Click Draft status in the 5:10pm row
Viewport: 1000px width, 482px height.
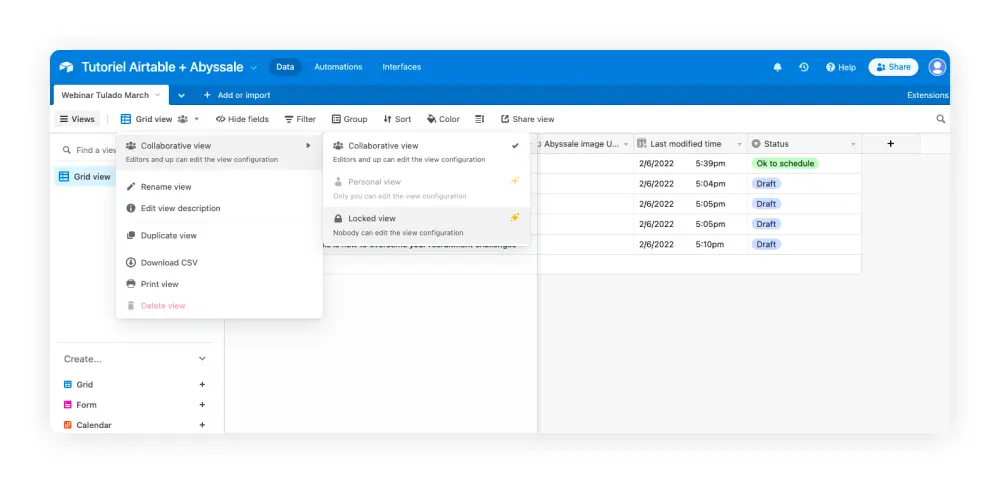[x=766, y=244]
